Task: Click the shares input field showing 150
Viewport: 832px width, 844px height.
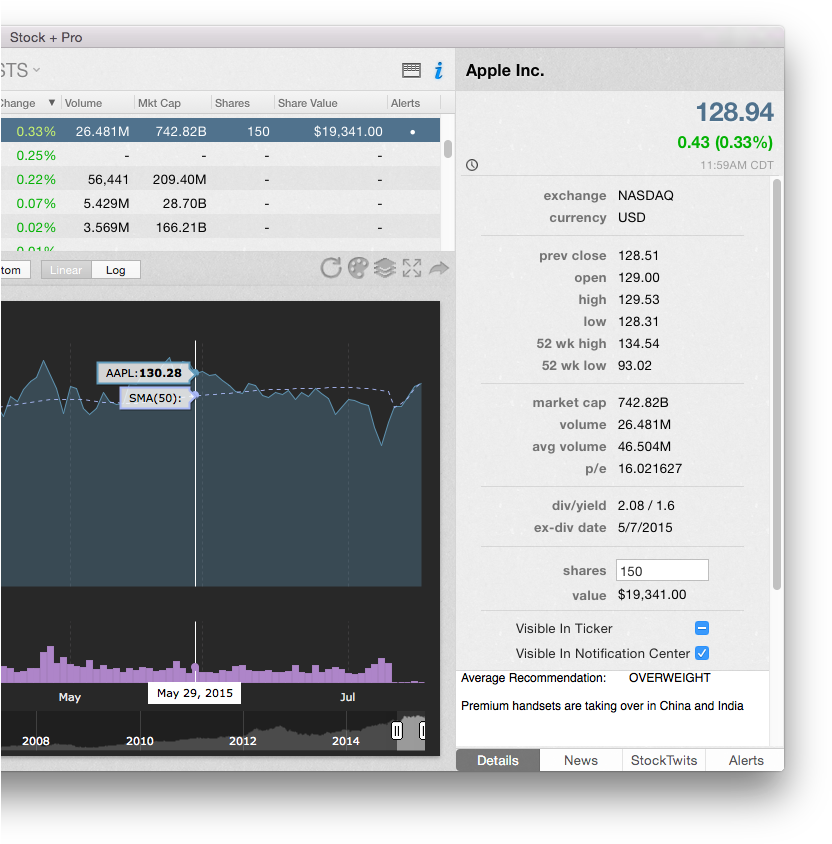Action: [662, 571]
